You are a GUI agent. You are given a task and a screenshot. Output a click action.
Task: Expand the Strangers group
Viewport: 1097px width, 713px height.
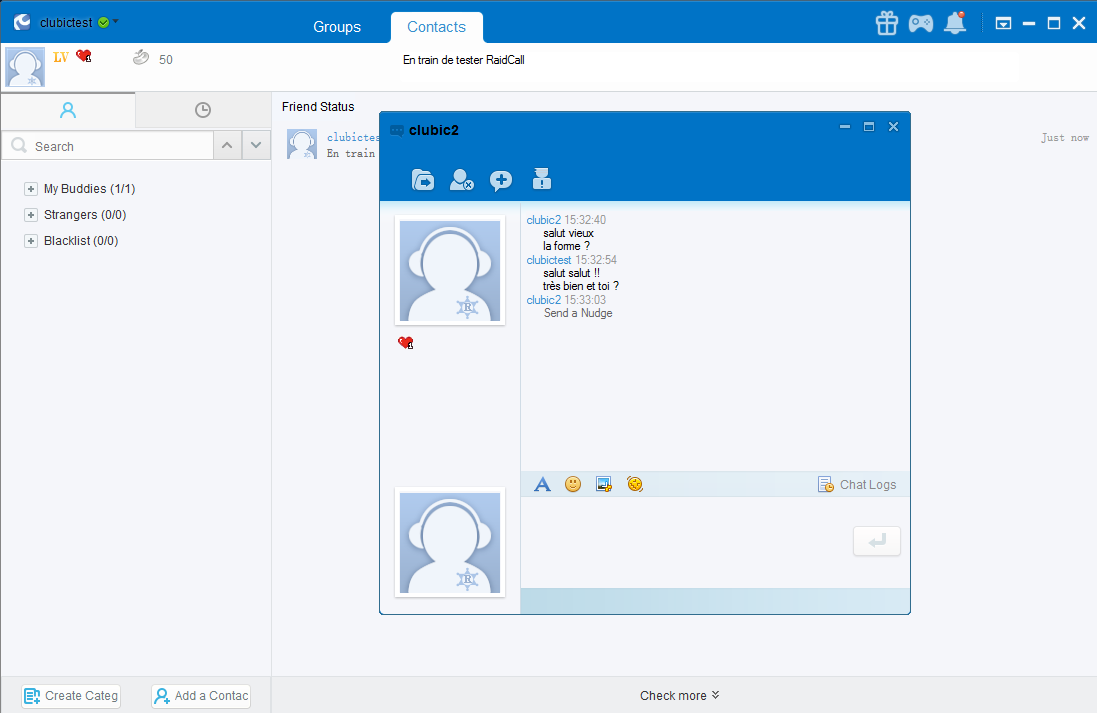coord(31,215)
